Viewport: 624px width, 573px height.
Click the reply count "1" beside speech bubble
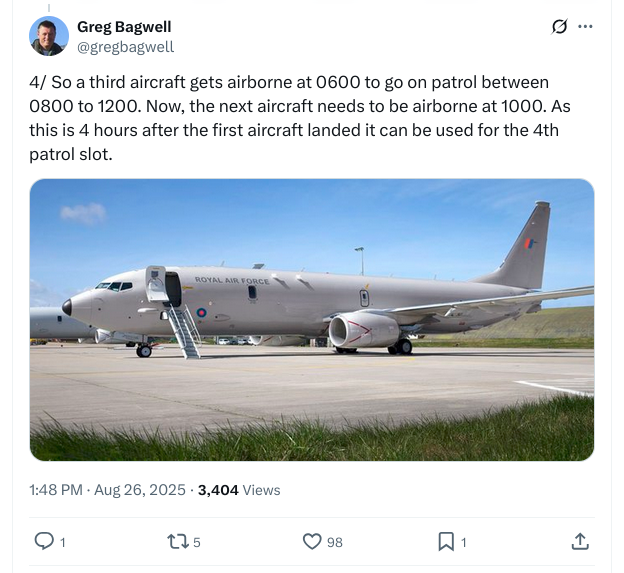point(63,542)
